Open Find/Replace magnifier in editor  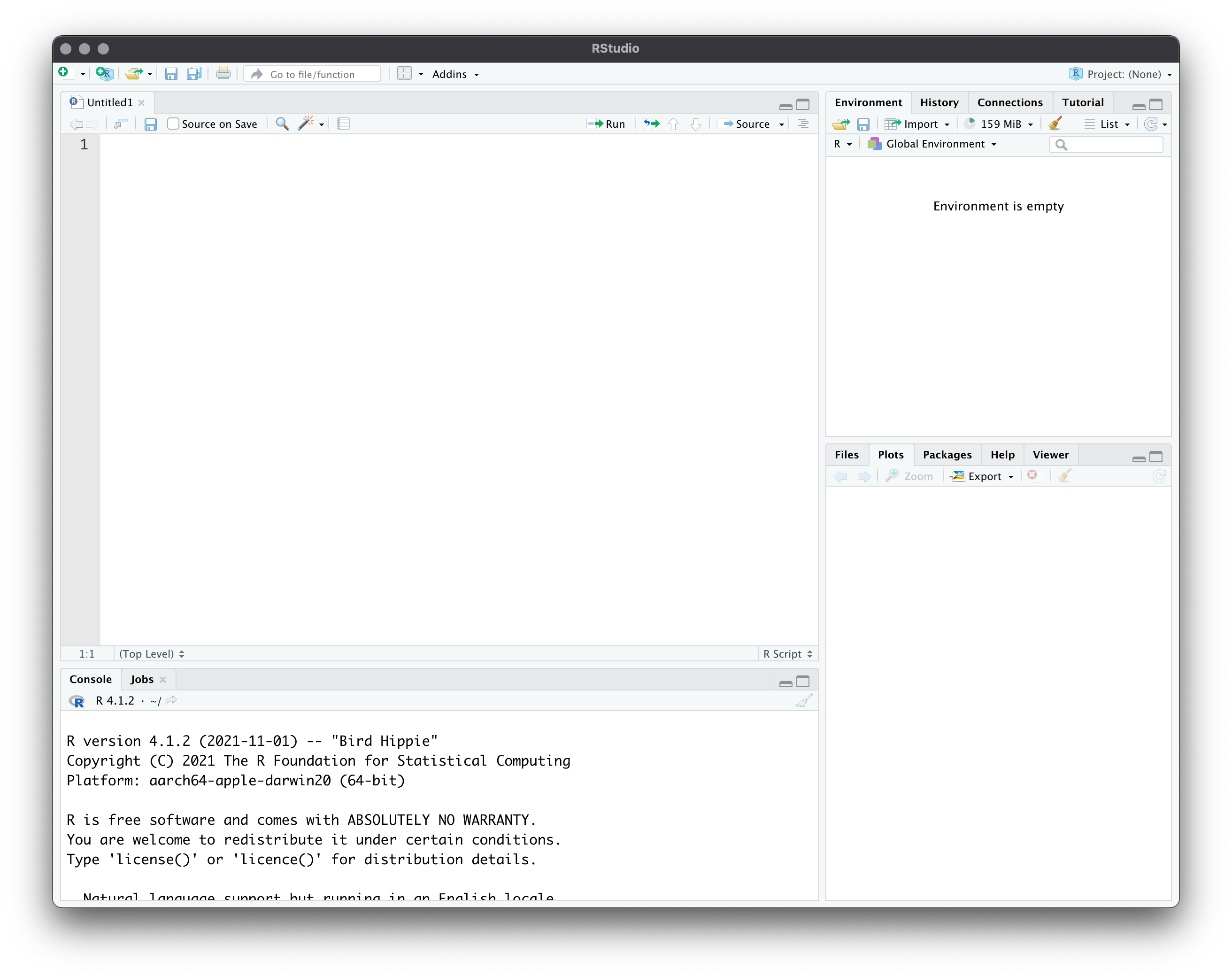pos(282,124)
